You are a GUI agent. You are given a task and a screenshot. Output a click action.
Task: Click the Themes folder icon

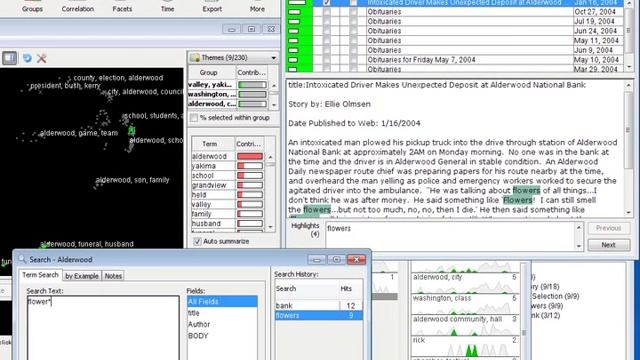[195, 58]
